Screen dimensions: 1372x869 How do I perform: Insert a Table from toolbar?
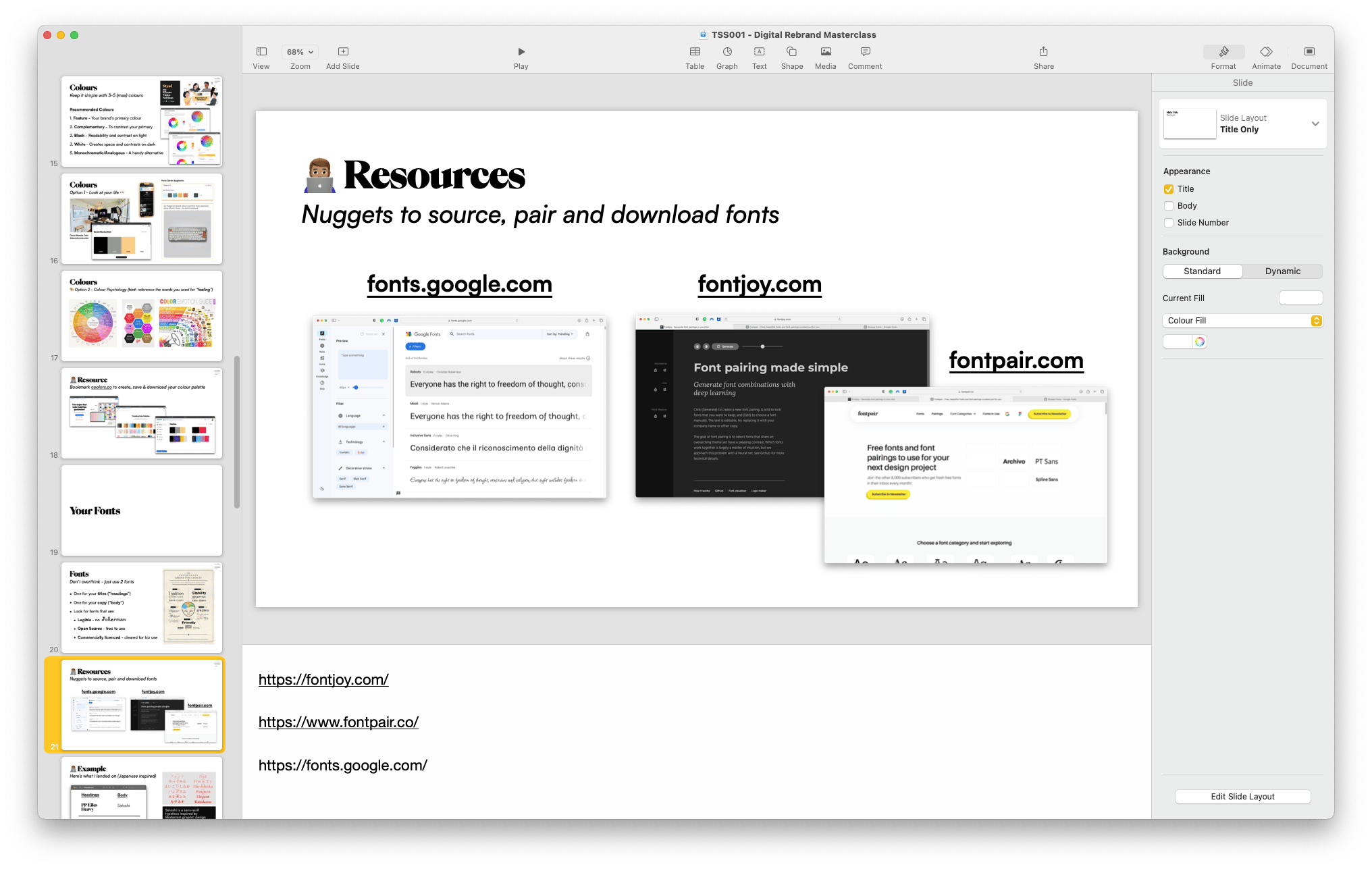[695, 52]
